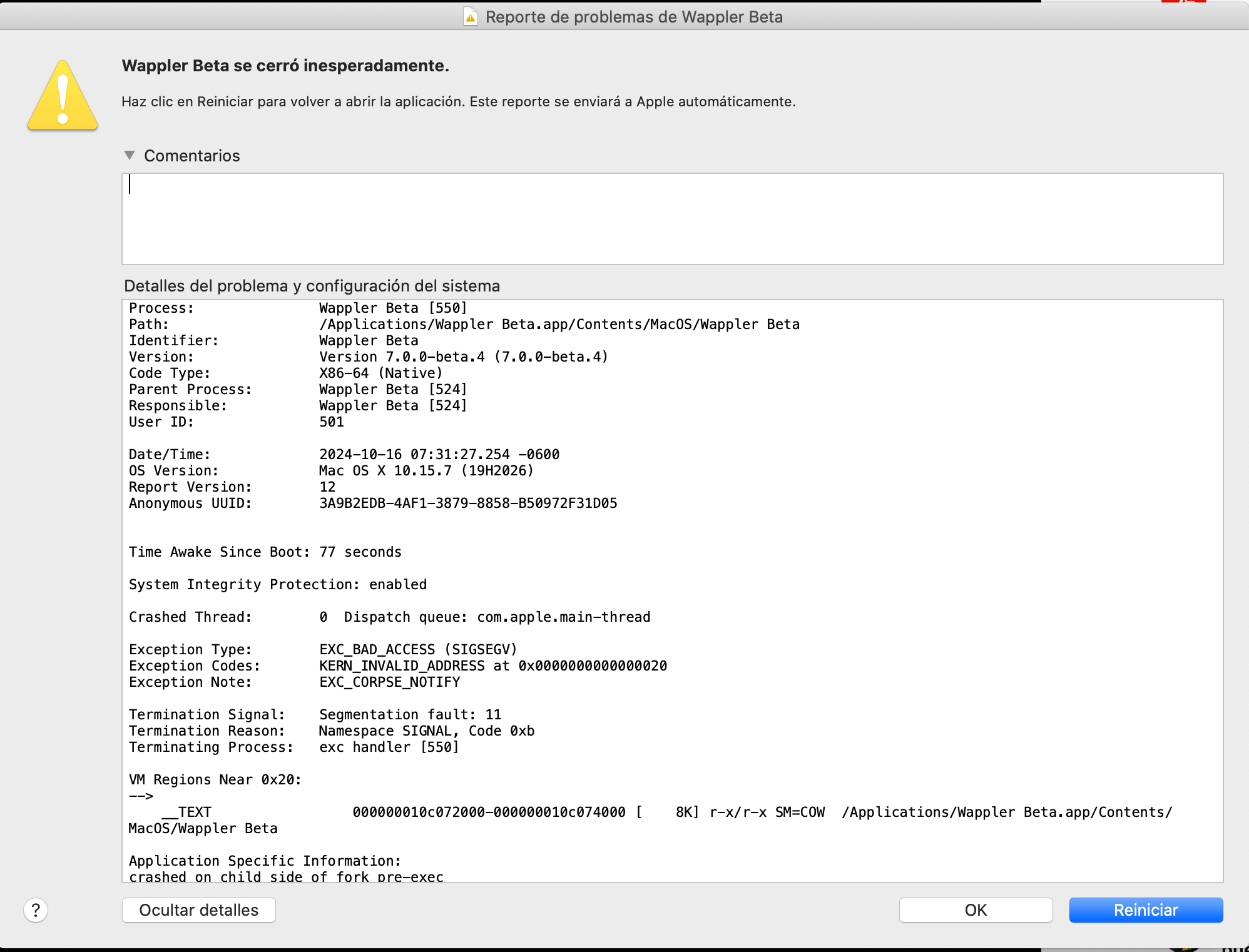Click the window title 'Reporte de problemas'

(x=633, y=17)
